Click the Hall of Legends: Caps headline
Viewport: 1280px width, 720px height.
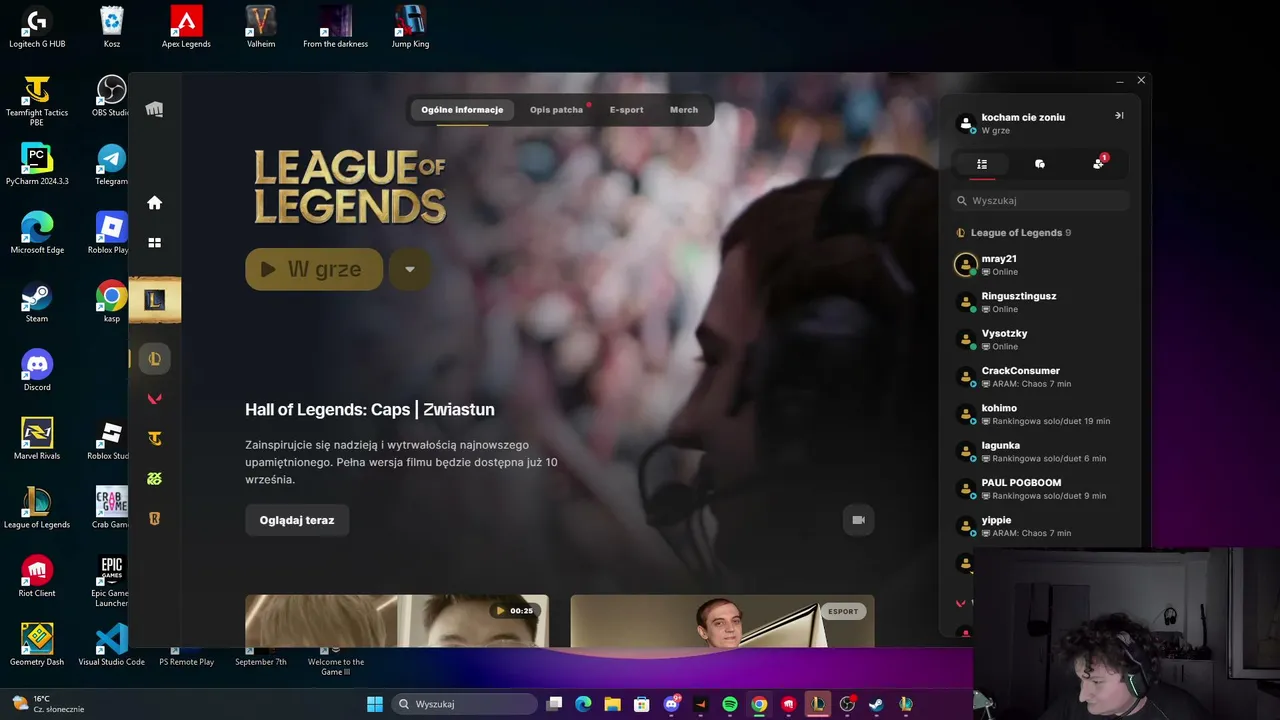(x=370, y=409)
